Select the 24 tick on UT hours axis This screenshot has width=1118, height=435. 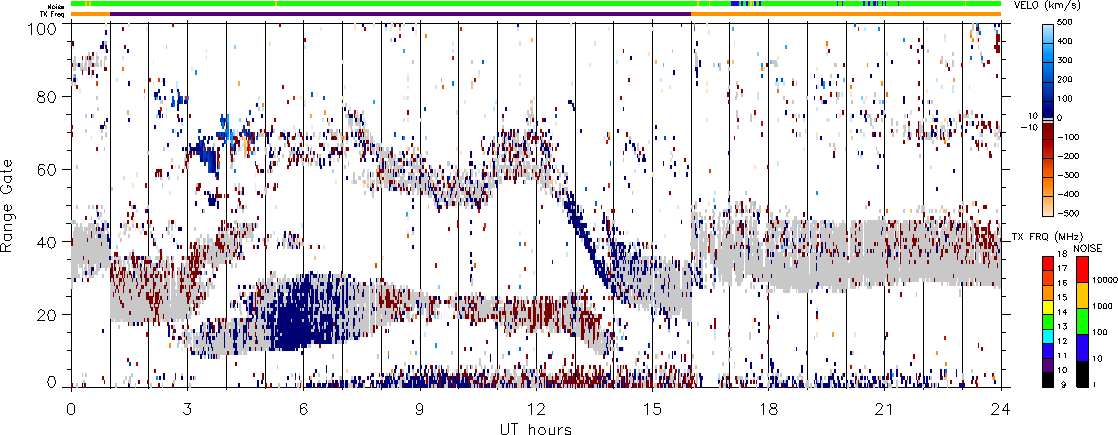tap(1001, 409)
